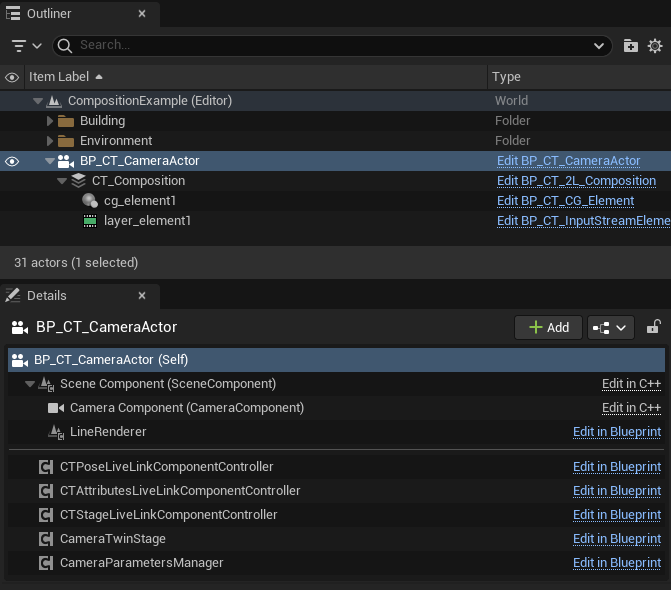Switch to the Details tab
The image size is (671, 590).
(46, 296)
